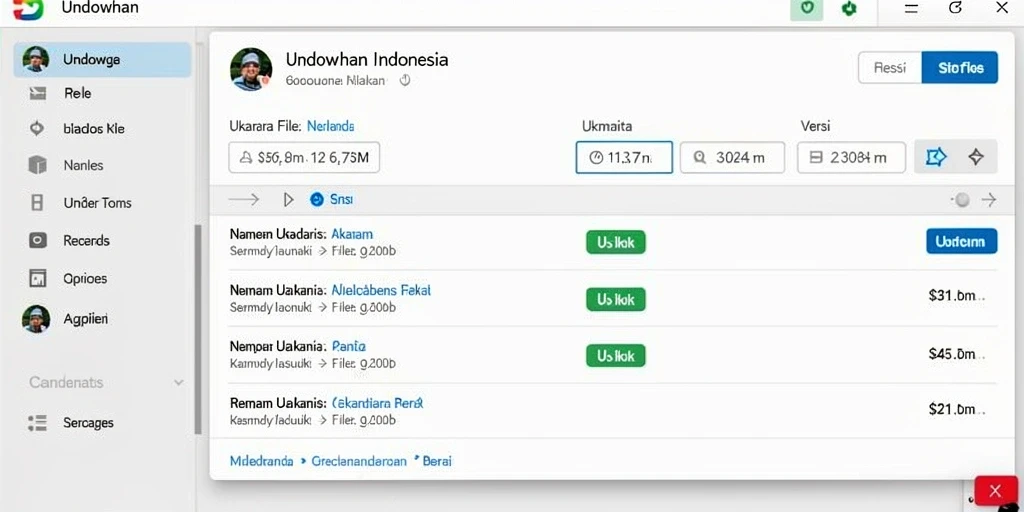Open the Undowga sidebar entry
Screen dimensions: 1024x512
point(103,59)
